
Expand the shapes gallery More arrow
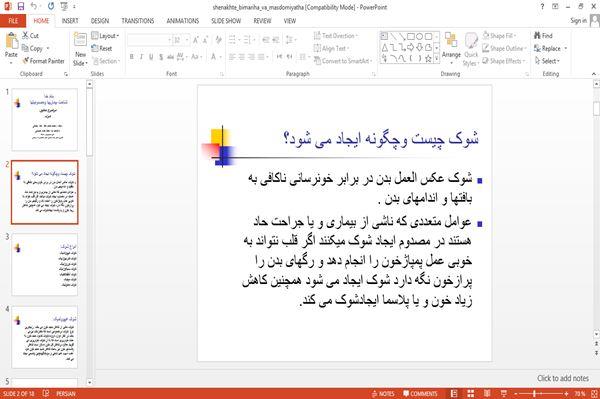[437, 59]
